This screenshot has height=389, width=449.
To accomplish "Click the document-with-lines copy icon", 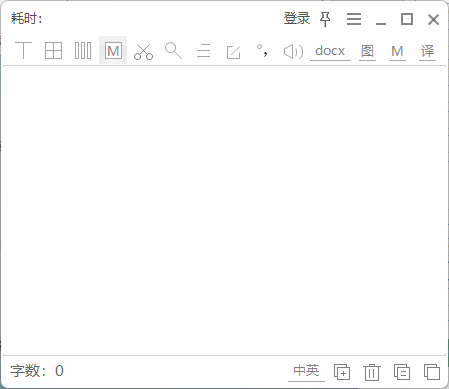I will 402,372.
